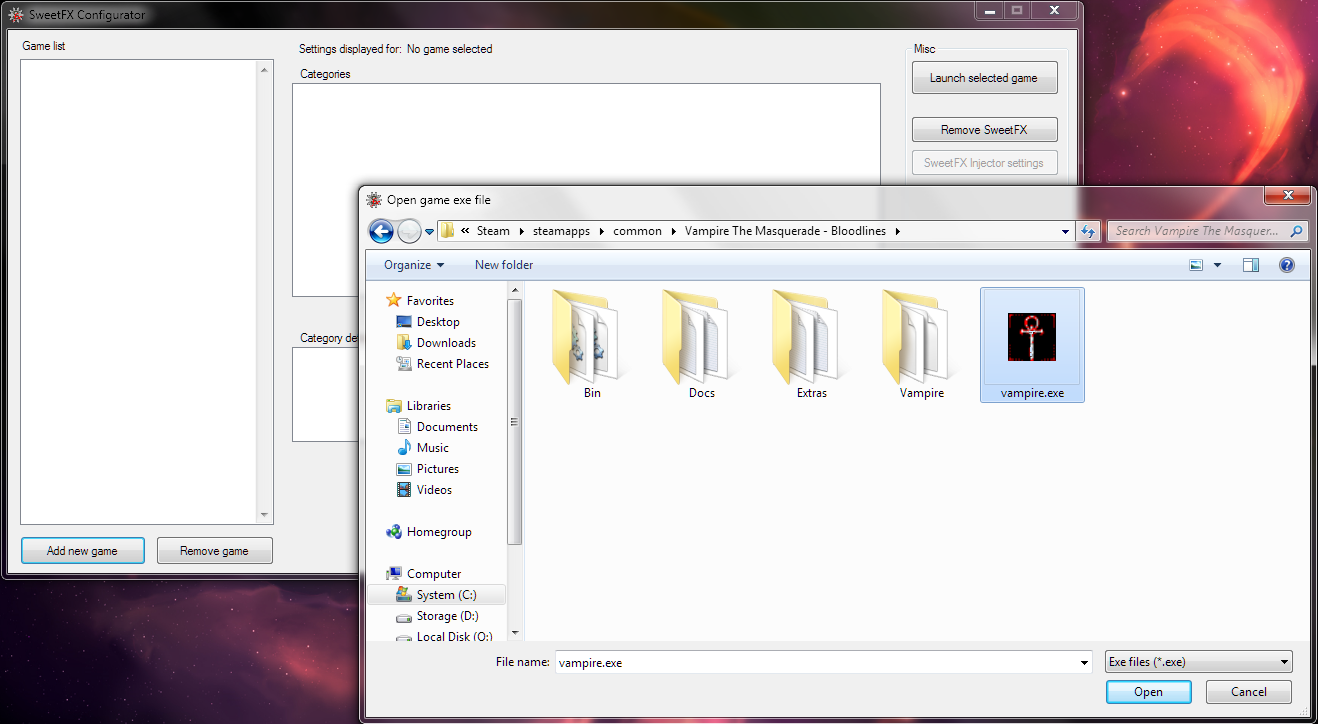Refresh the folder view in address bar

pyautogui.click(x=1089, y=231)
